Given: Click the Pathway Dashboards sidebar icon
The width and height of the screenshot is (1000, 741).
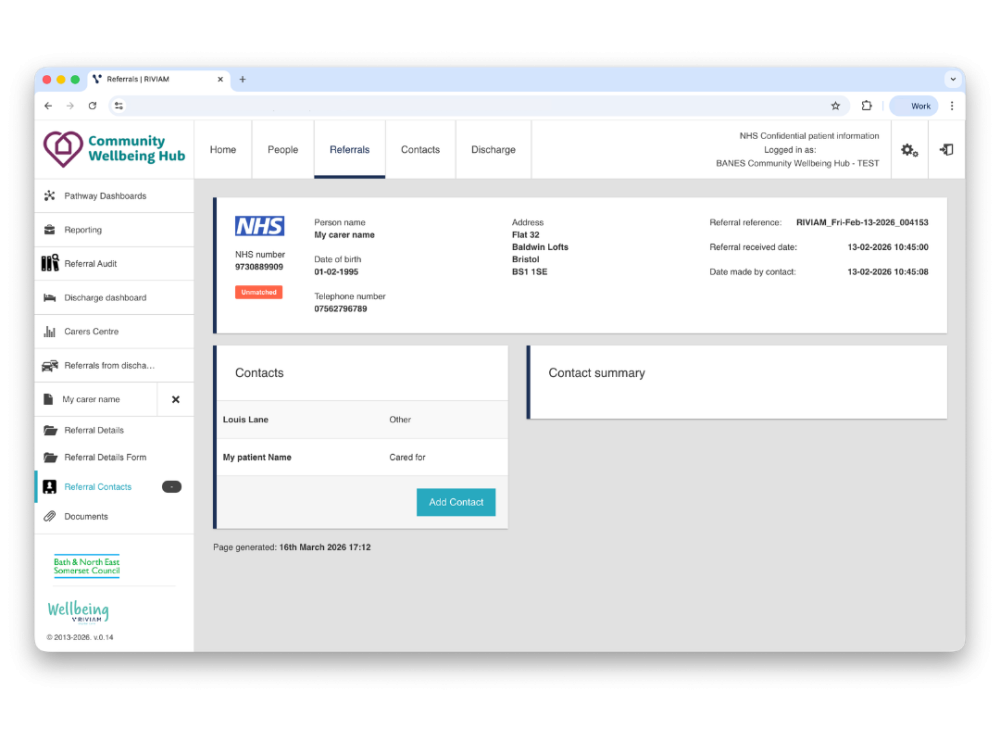Looking at the screenshot, I should 49,196.
